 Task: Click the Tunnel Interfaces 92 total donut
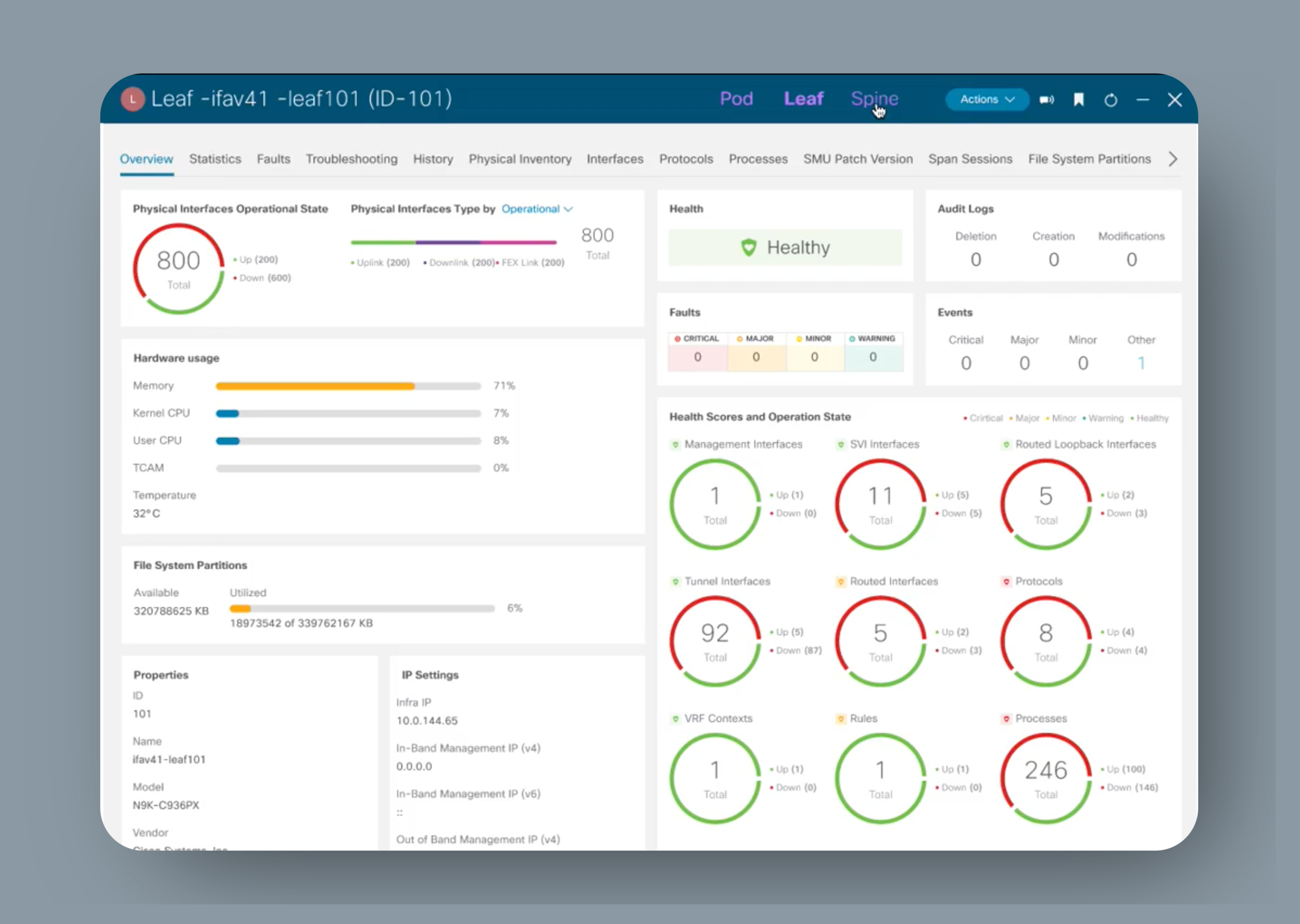714,641
